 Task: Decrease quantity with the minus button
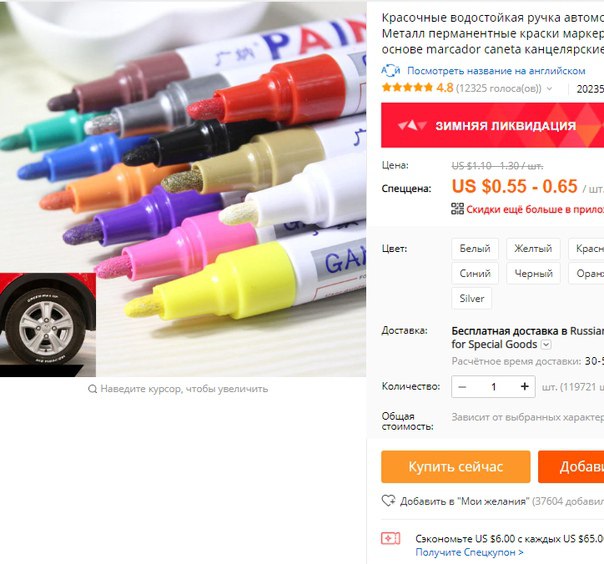coord(463,386)
